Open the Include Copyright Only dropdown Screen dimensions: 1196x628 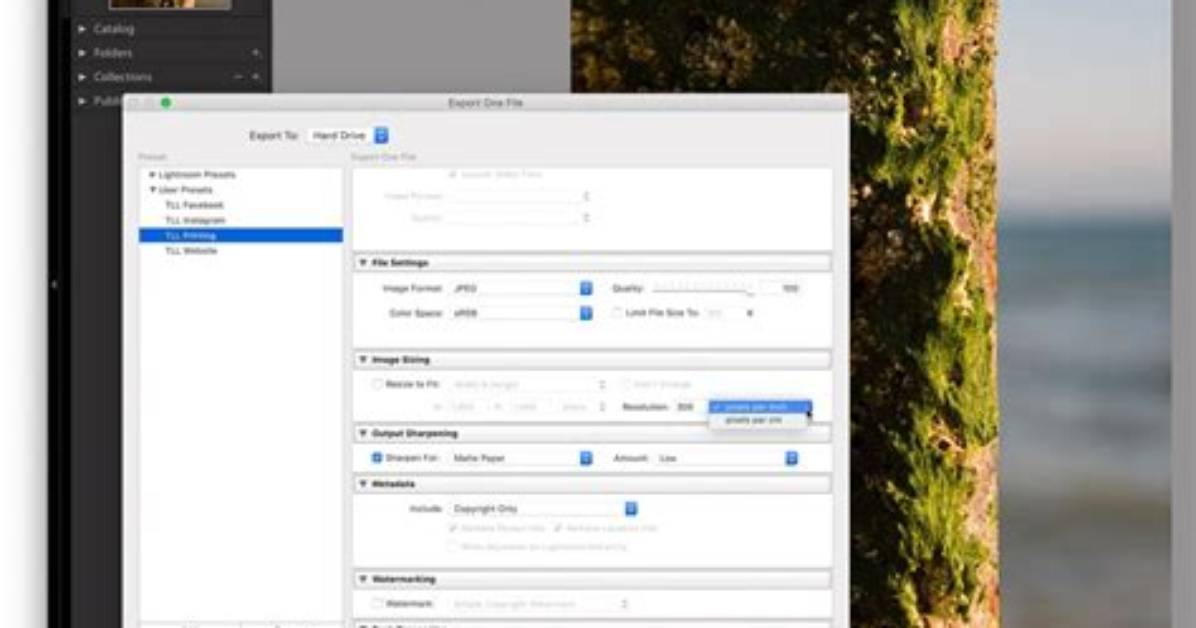[544, 509]
